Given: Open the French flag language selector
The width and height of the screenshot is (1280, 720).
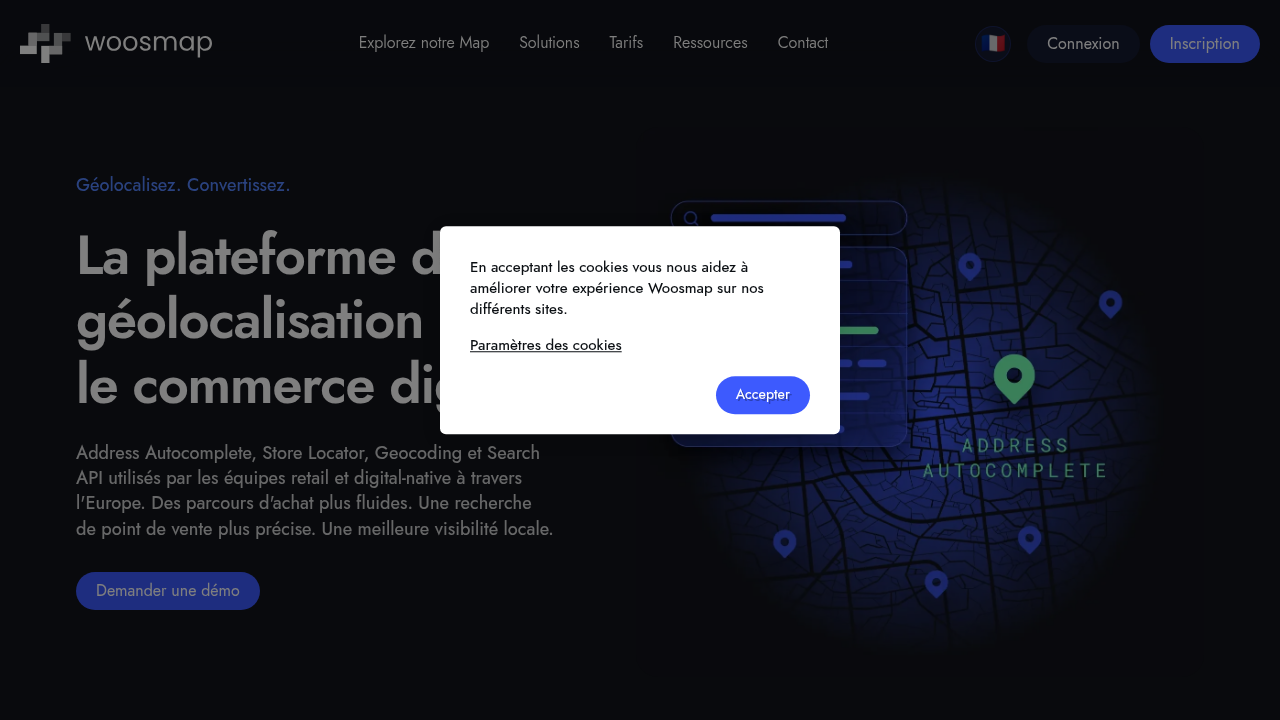Looking at the screenshot, I should pos(993,44).
